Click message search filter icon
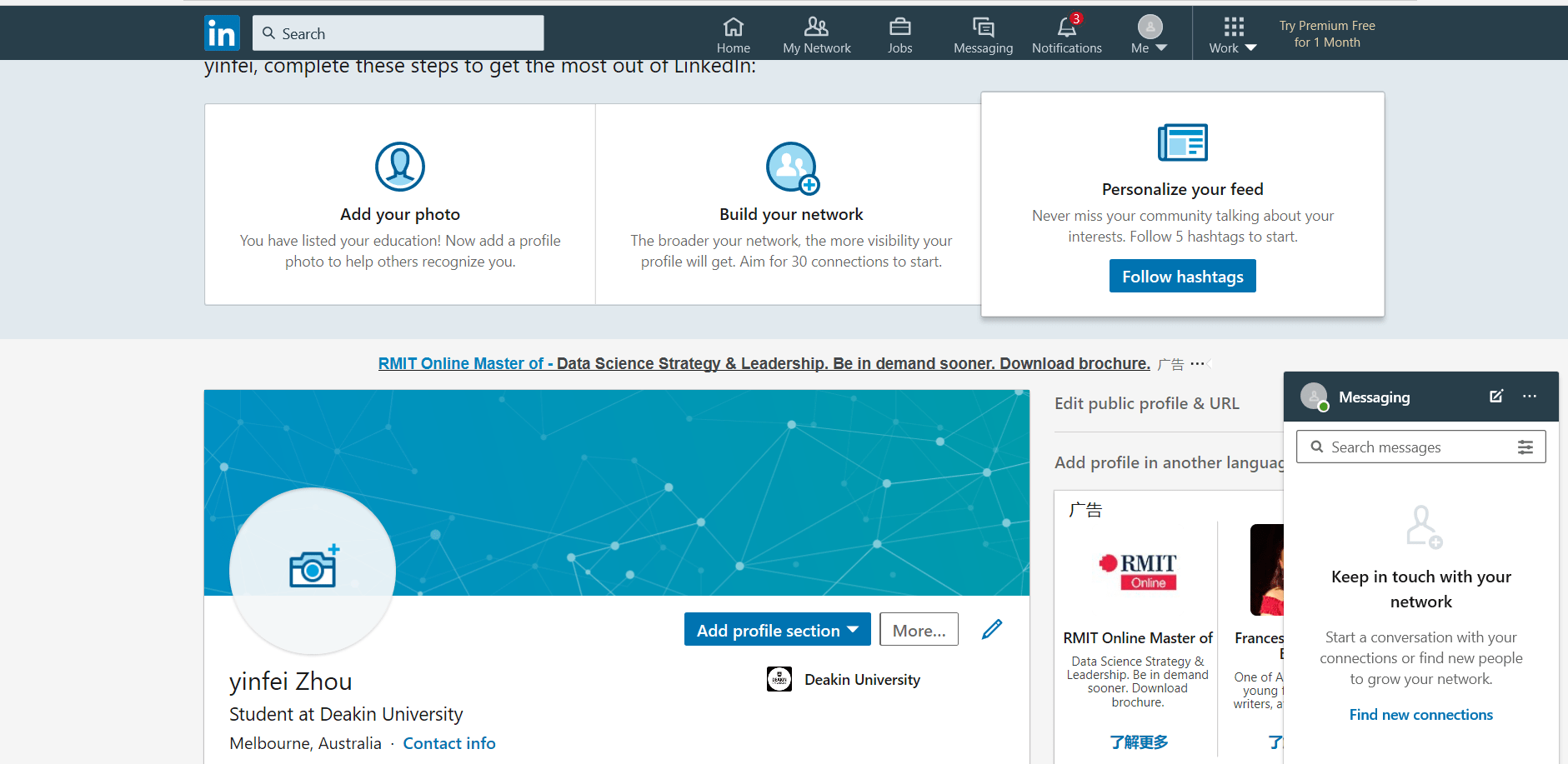This screenshot has height=764, width=1568. (1525, 447)
